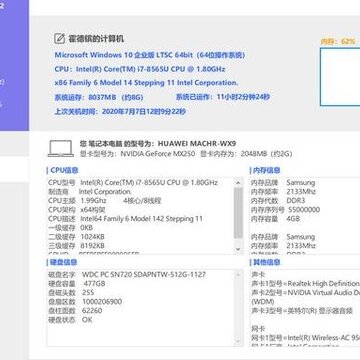Click the blue CPU: Intel(R) Core(TM) i7-8565U summary line
The height and width of the screenshot is (360, 360).
140,69
